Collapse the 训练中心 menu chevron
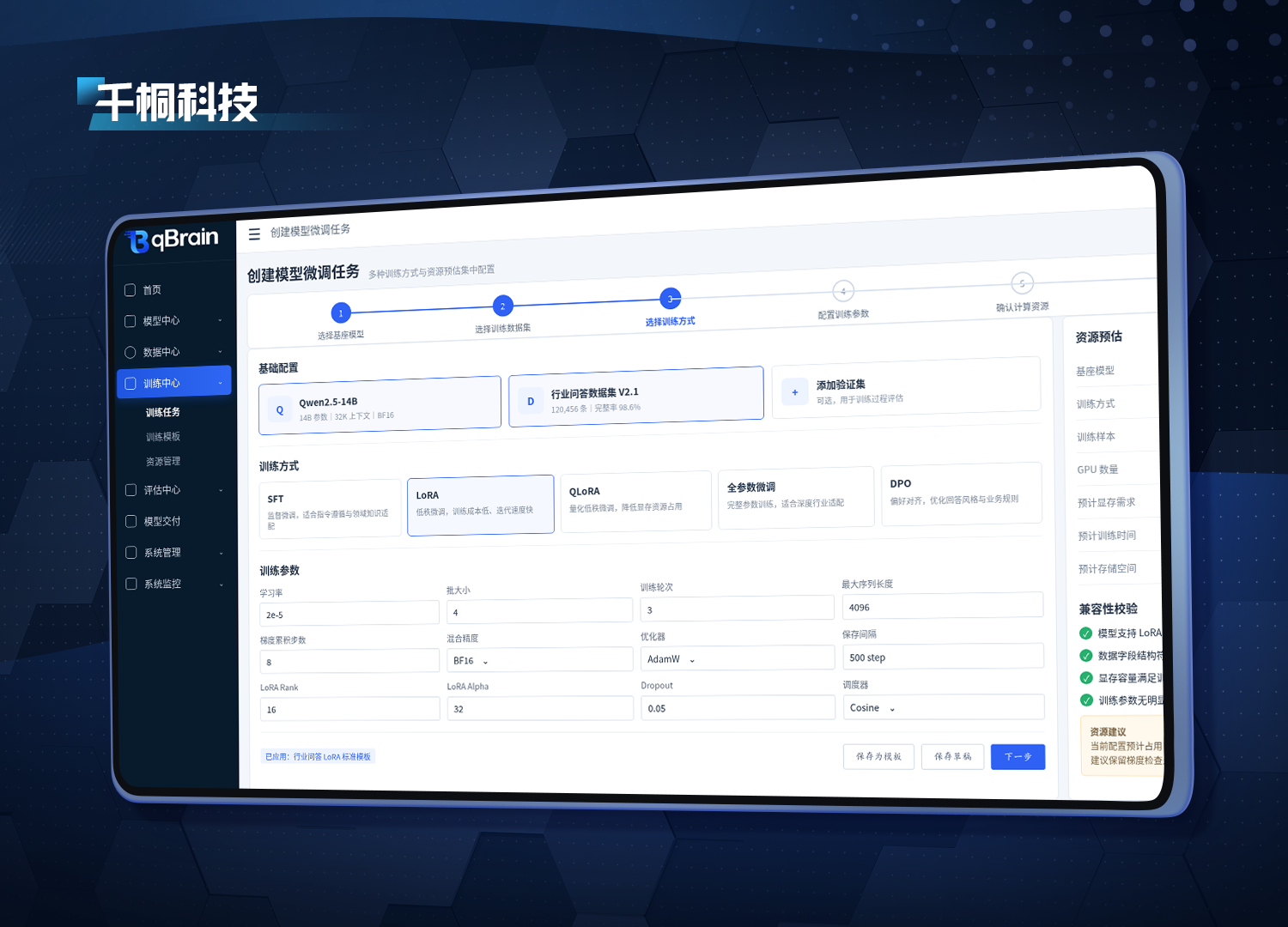 (221, 383)
